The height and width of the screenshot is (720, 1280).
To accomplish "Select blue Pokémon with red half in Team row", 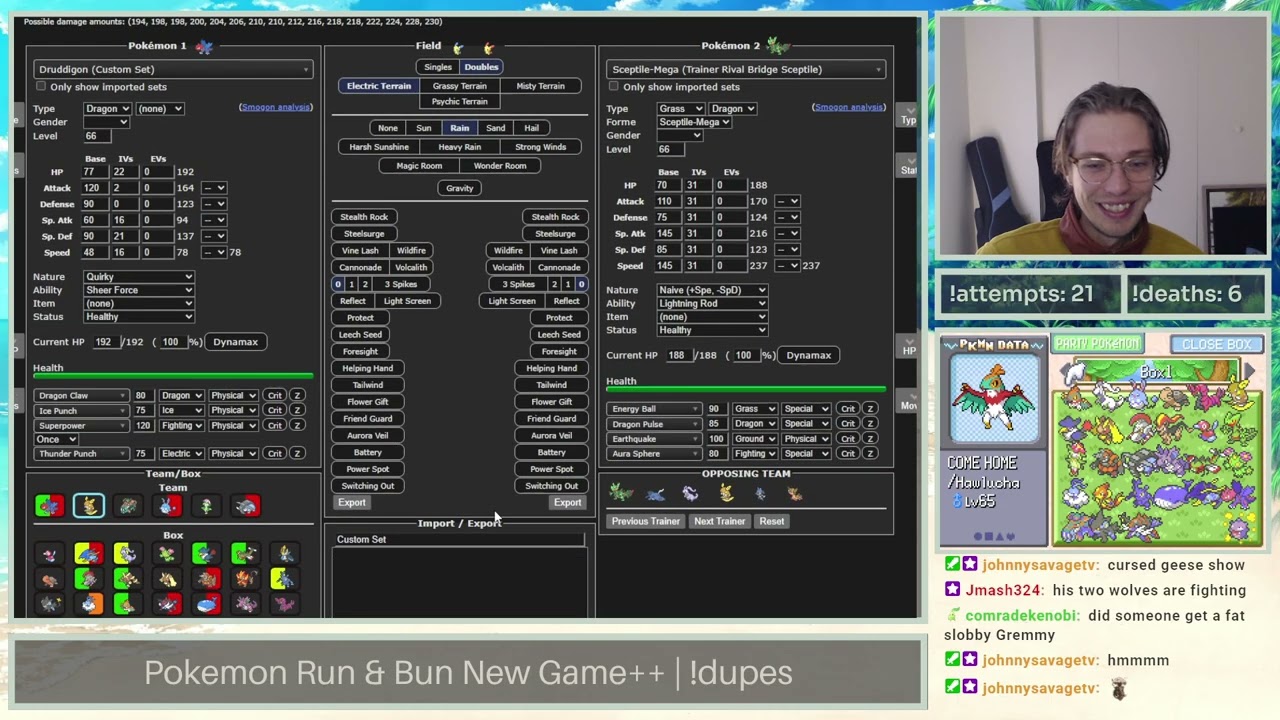I will pos(168,507).
